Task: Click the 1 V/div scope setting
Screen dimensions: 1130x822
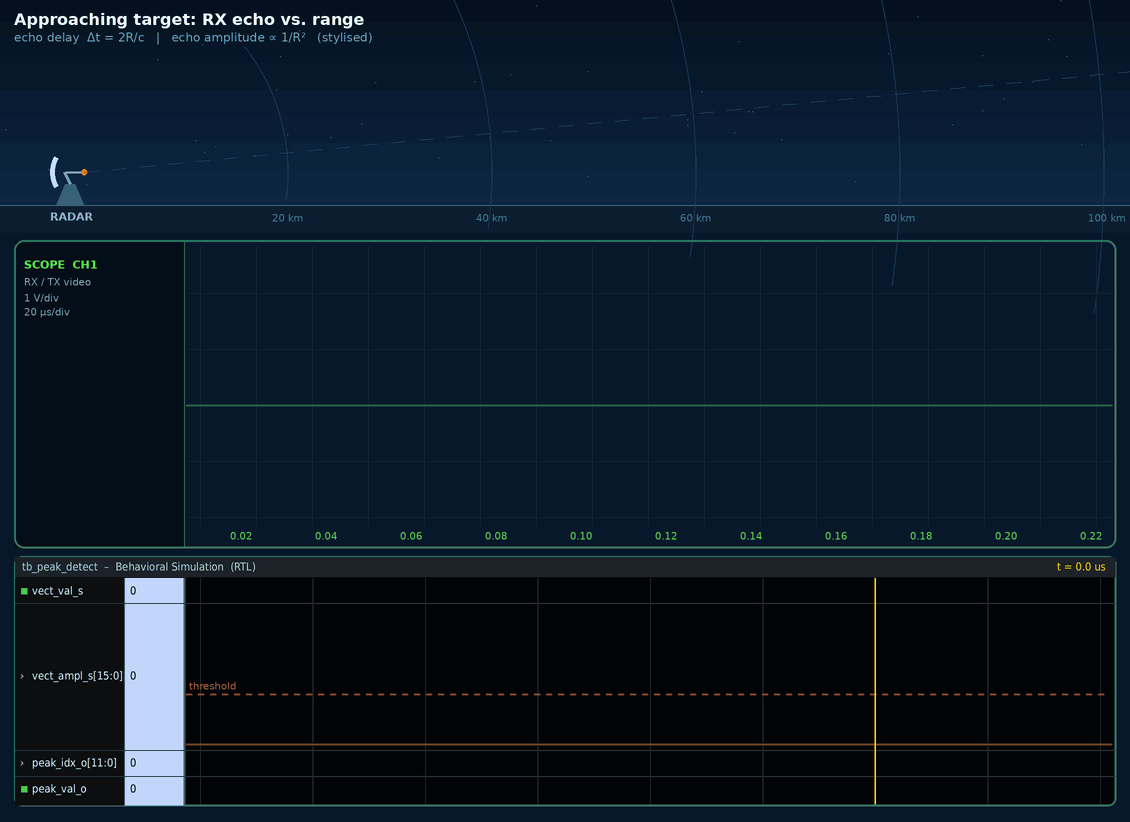Action: point(41,298)
